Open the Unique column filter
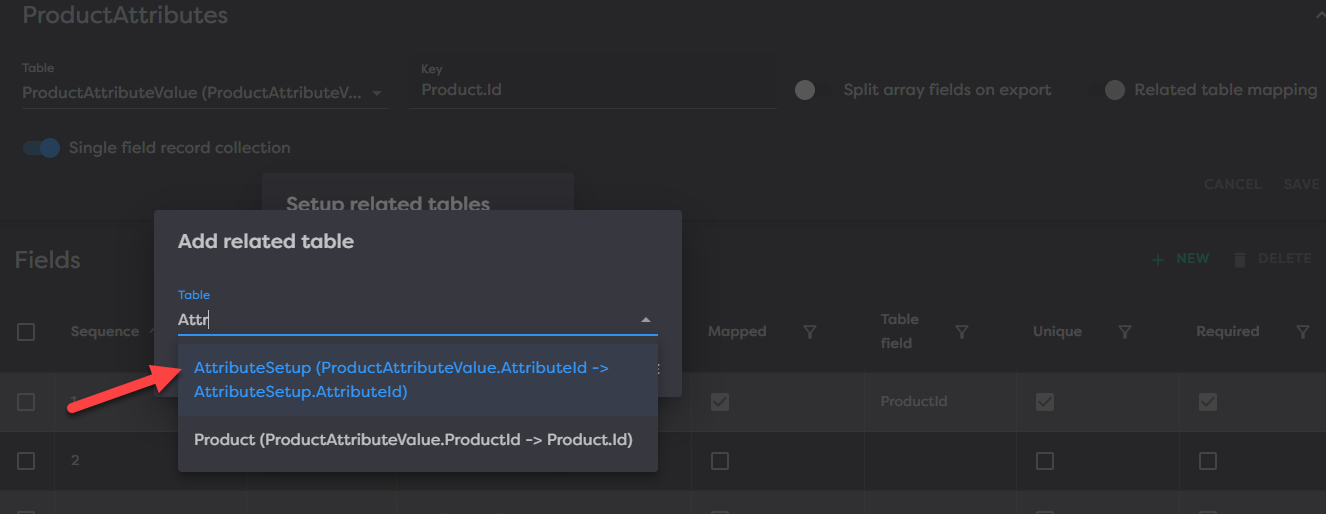The height and width of the screenshot is (514, 1326). point(1124,332)
